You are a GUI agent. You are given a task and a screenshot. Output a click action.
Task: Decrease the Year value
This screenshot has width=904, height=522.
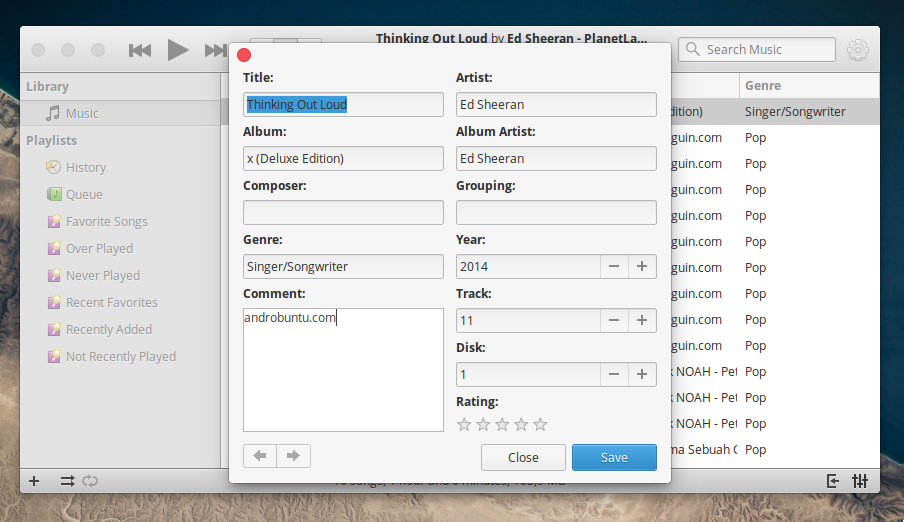614,266
